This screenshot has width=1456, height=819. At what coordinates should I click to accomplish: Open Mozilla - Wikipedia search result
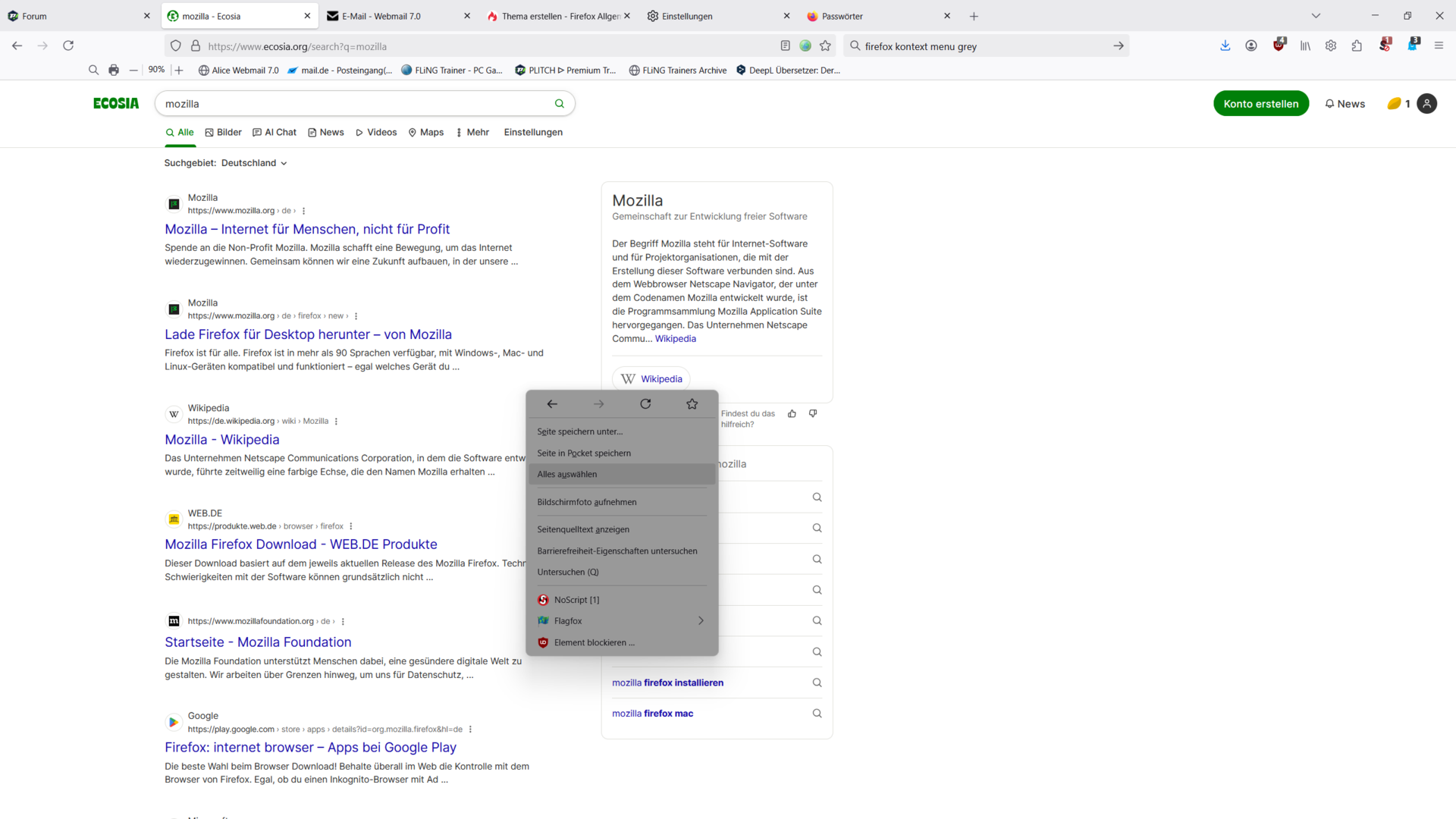[222, 440]
